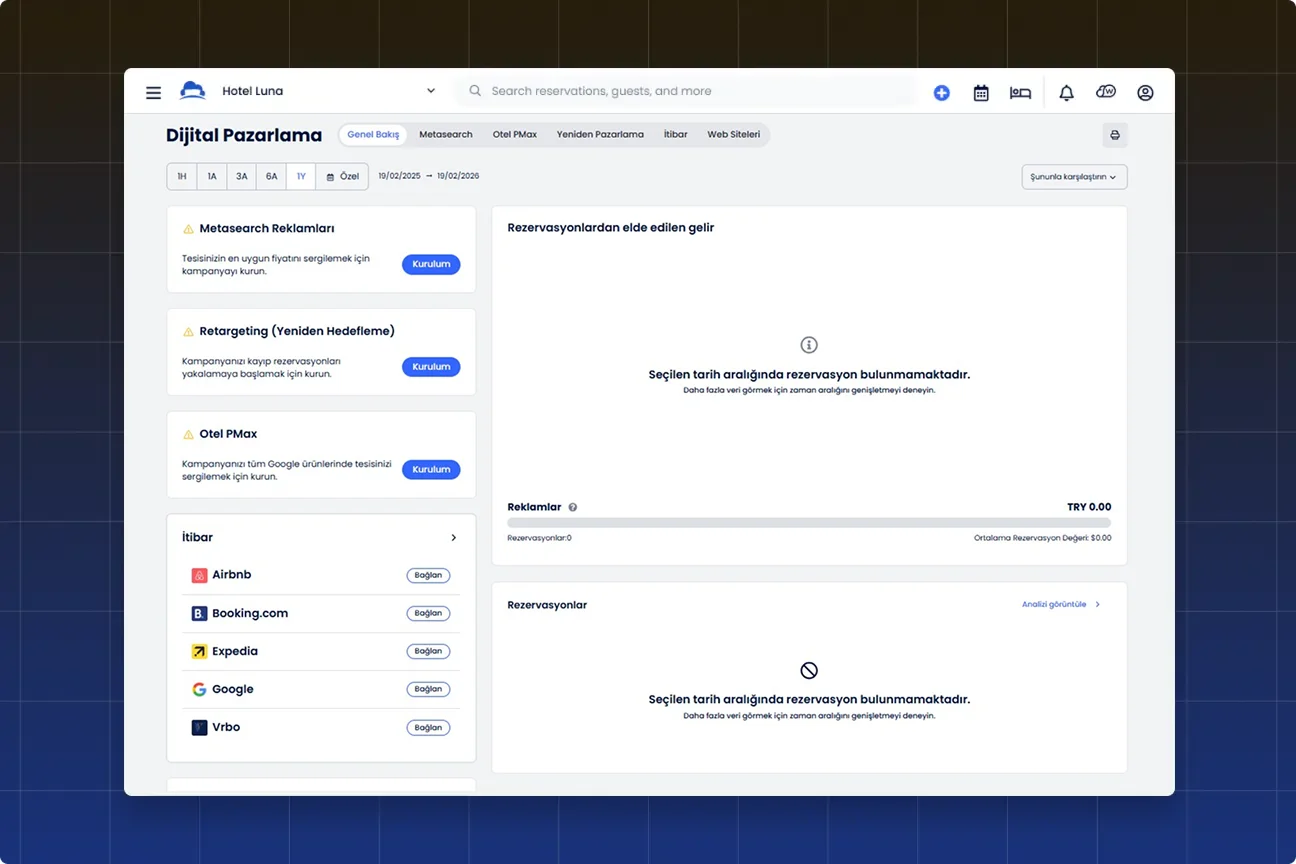Click the printer icon near Dijital Pazarlama
The height and width of the screenshot is (864, 1296).
(1114, 134)
